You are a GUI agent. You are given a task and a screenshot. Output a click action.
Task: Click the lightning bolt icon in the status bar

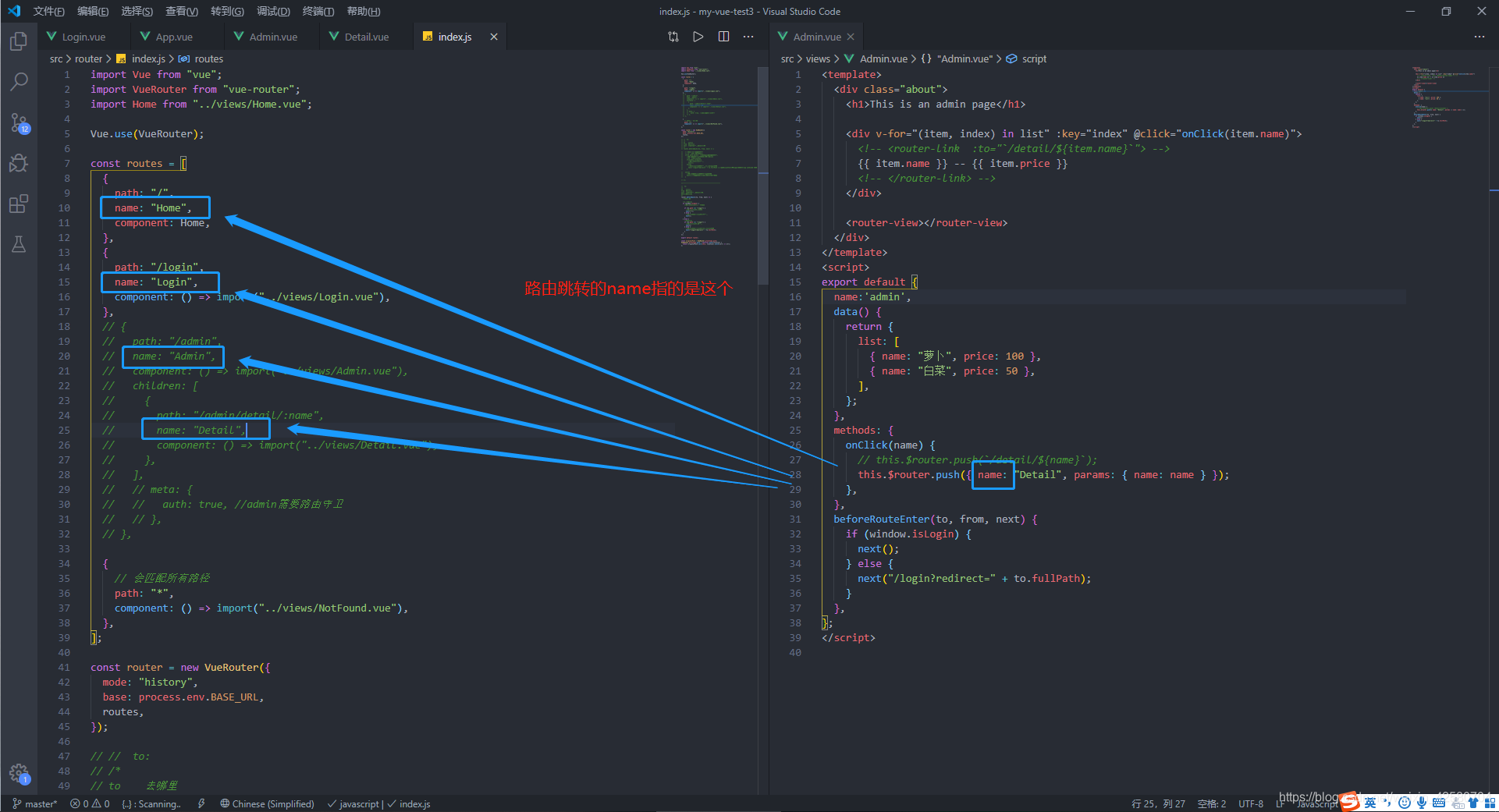tap(201, 803)
